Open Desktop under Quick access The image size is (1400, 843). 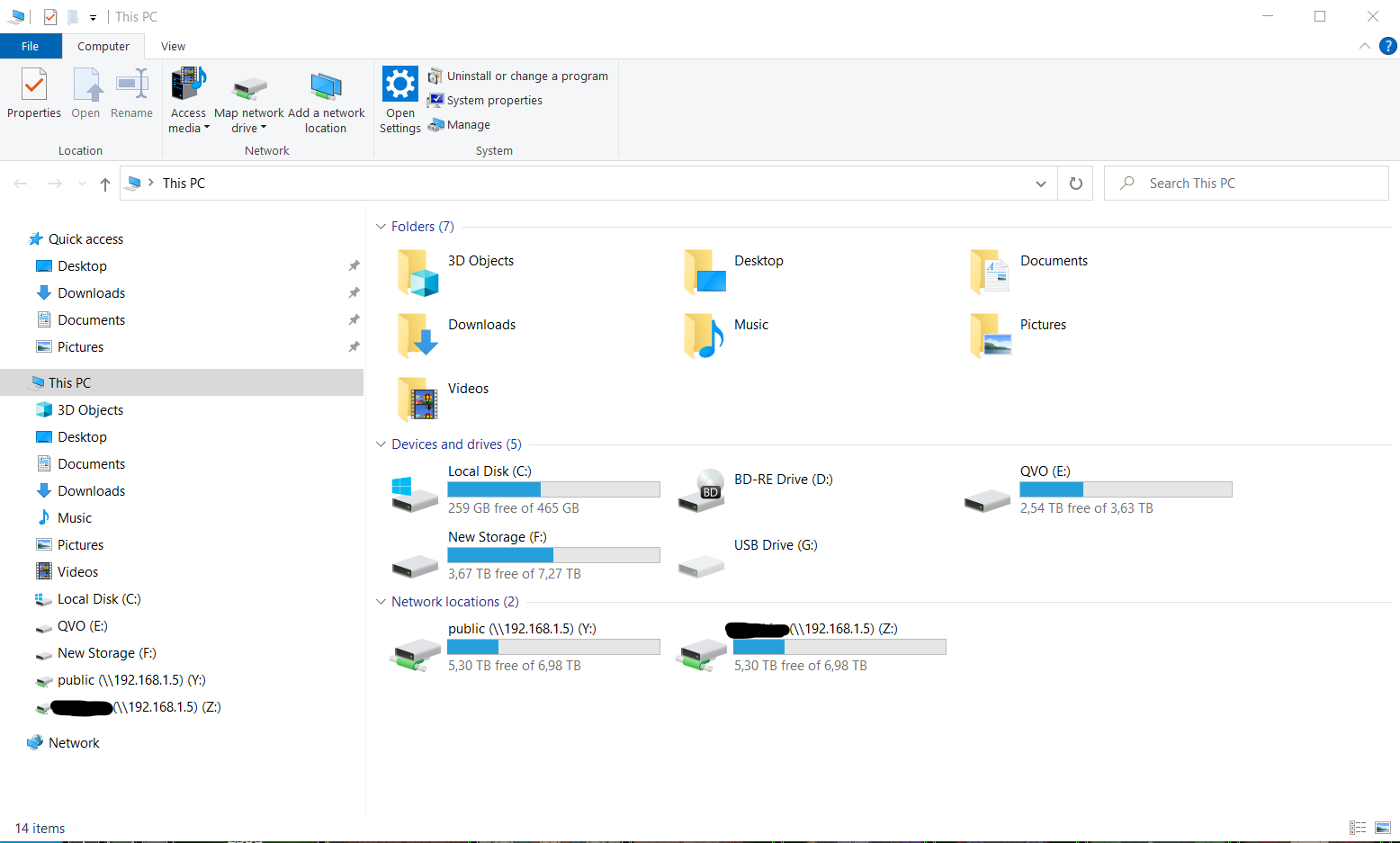point(82,266)
